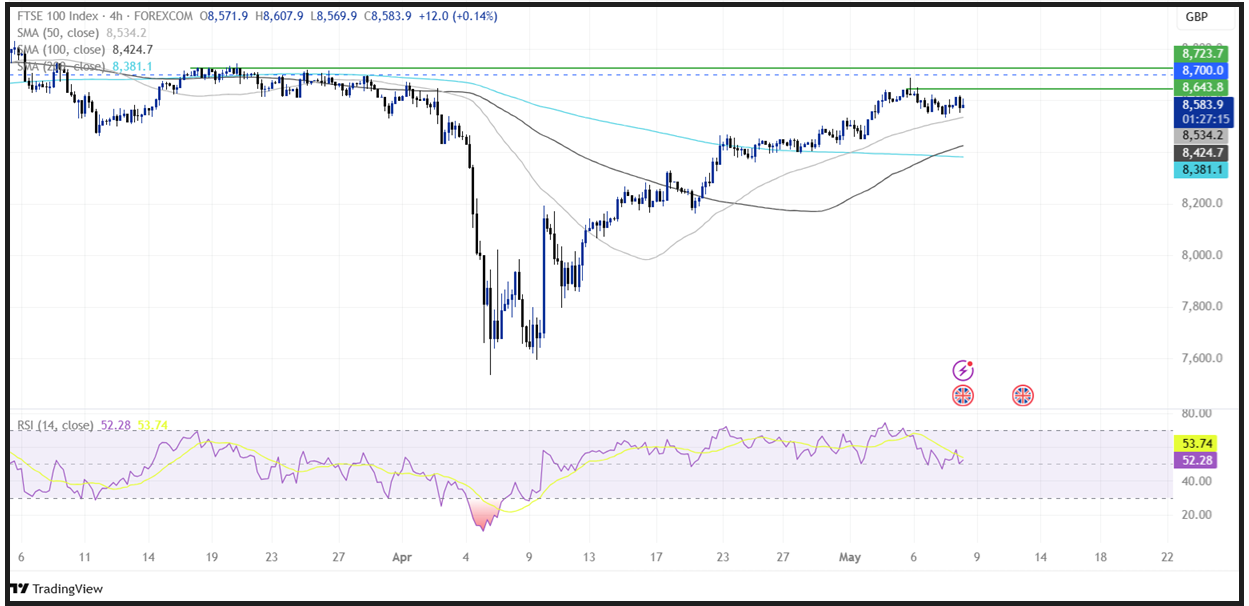The image size is (1249, 606).
Task: Click the purple lightning event marker
Action: pyautogui.click(x=963, y=370)
